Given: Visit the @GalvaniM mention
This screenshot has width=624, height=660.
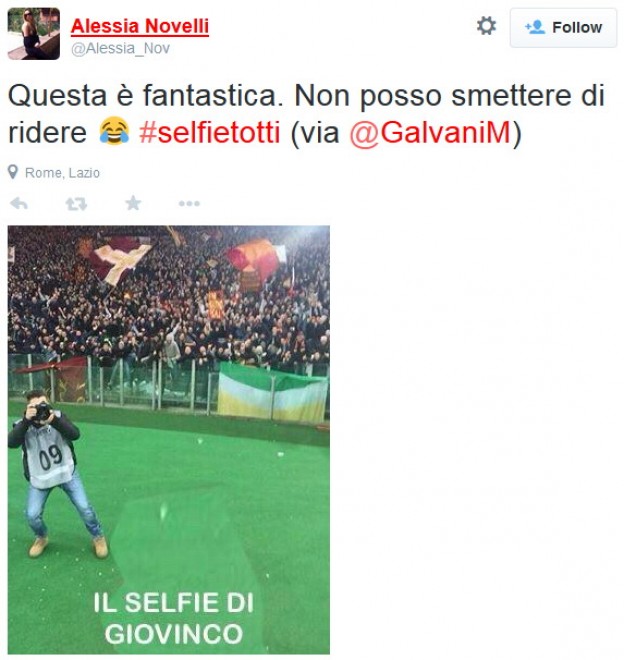Looking at the screenshot, I should click(x=430, y=133).
